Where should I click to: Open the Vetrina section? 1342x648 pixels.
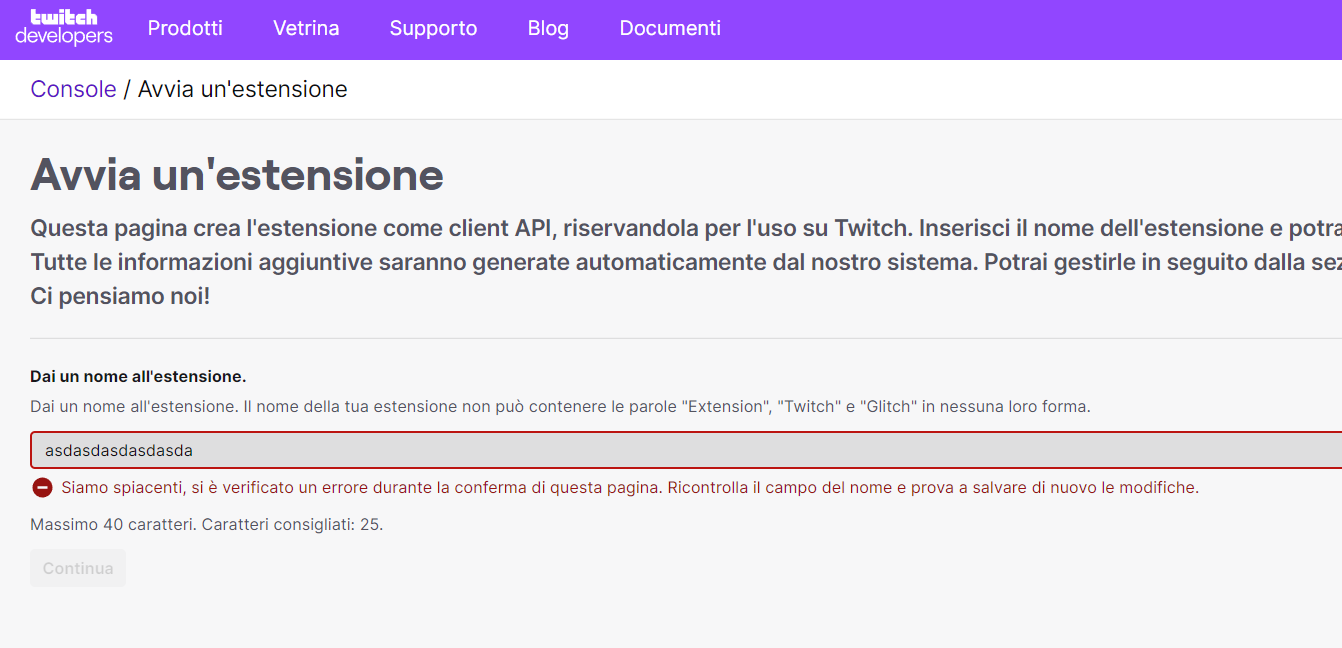[x=306, y=28]
